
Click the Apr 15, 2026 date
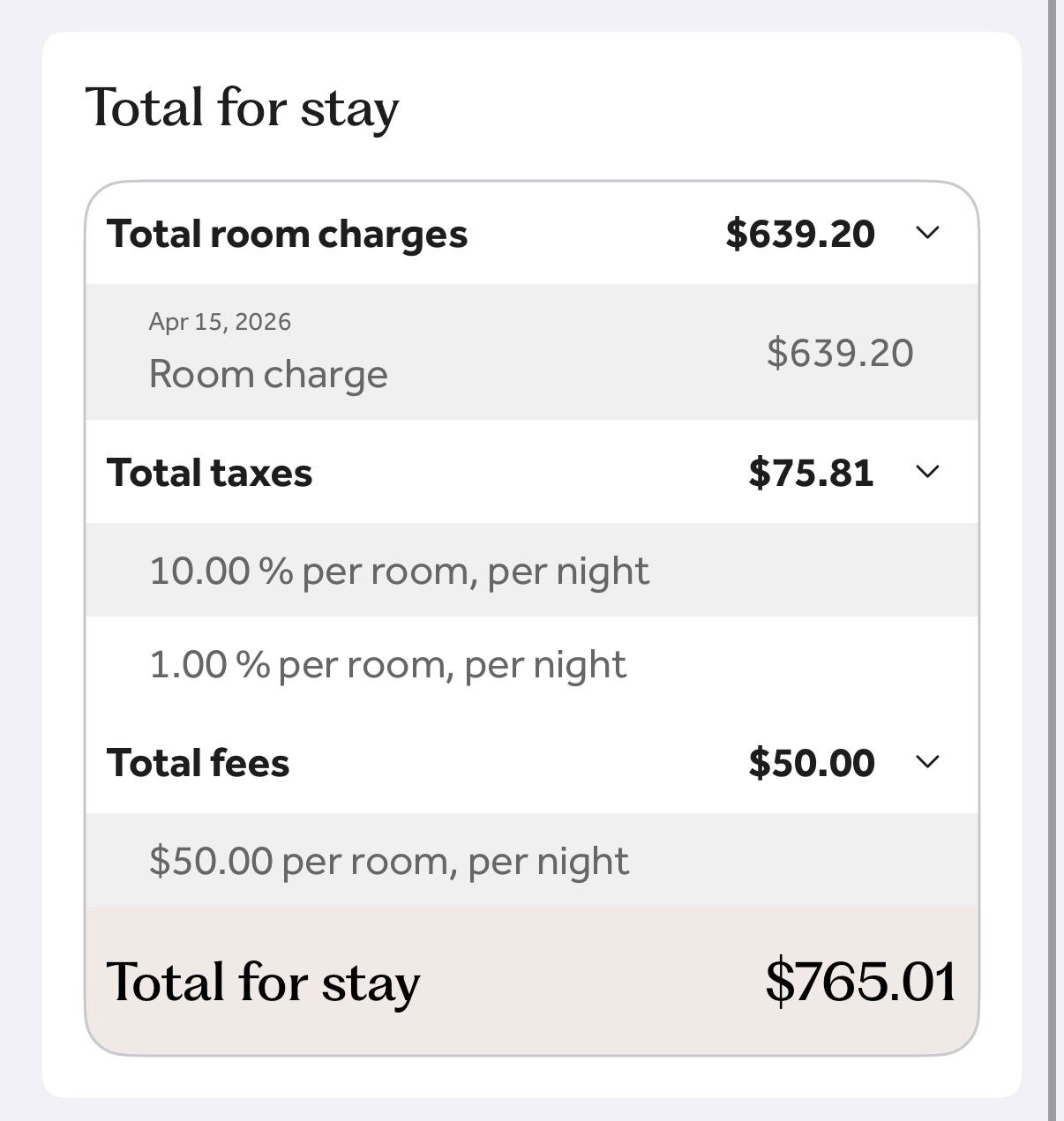pos(220,322)
